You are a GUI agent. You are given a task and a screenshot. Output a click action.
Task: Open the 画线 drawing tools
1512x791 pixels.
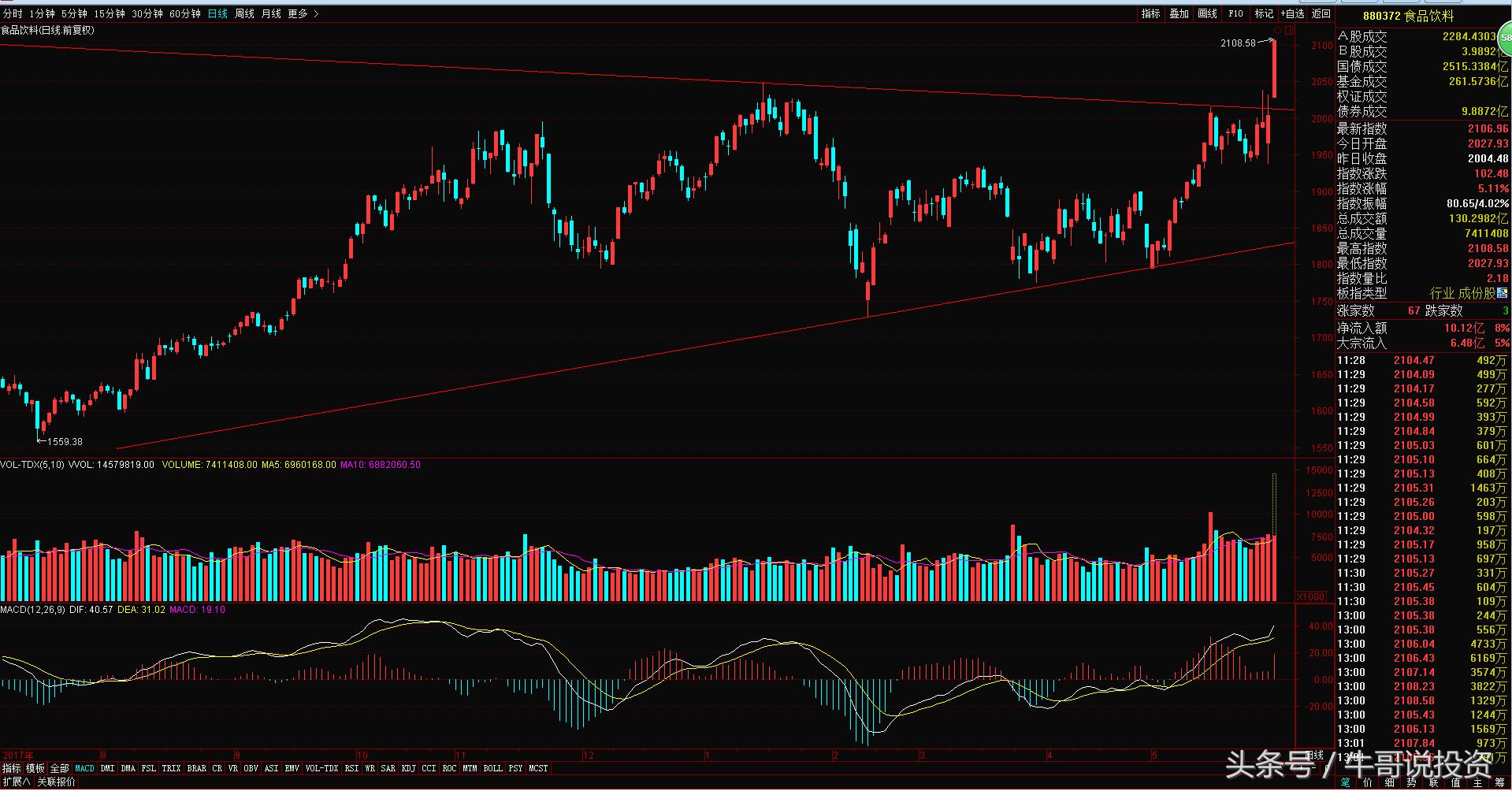click(1207, 13)
